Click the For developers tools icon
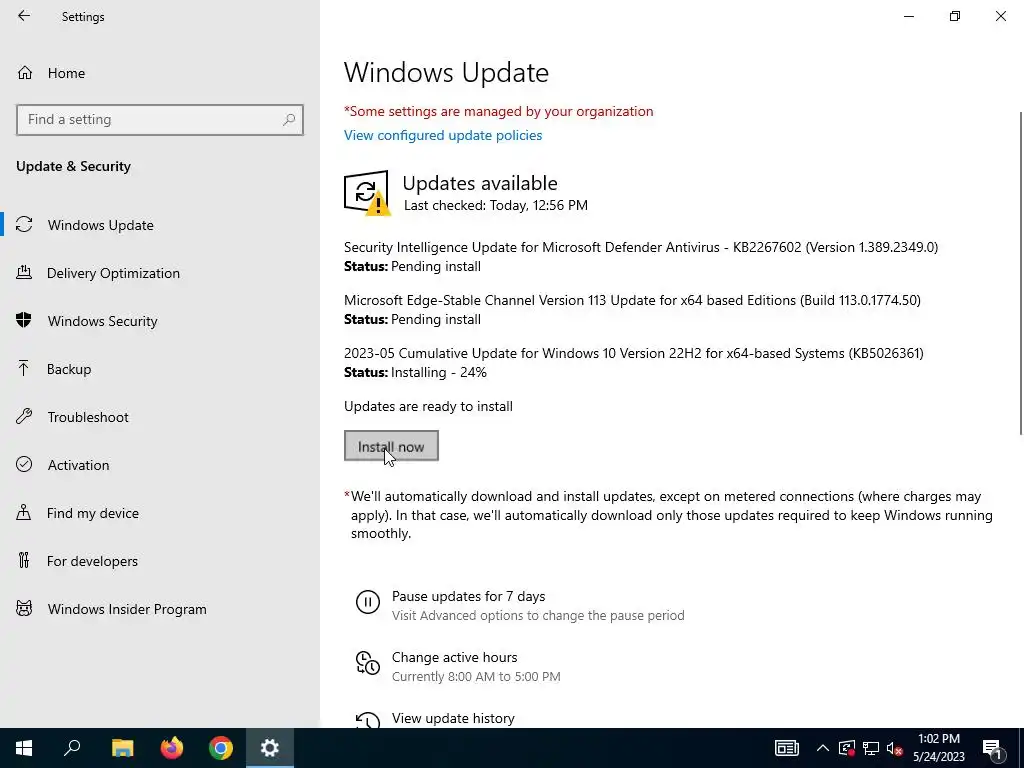Screen dimensions: 1024x768 (x=24, y=560)
